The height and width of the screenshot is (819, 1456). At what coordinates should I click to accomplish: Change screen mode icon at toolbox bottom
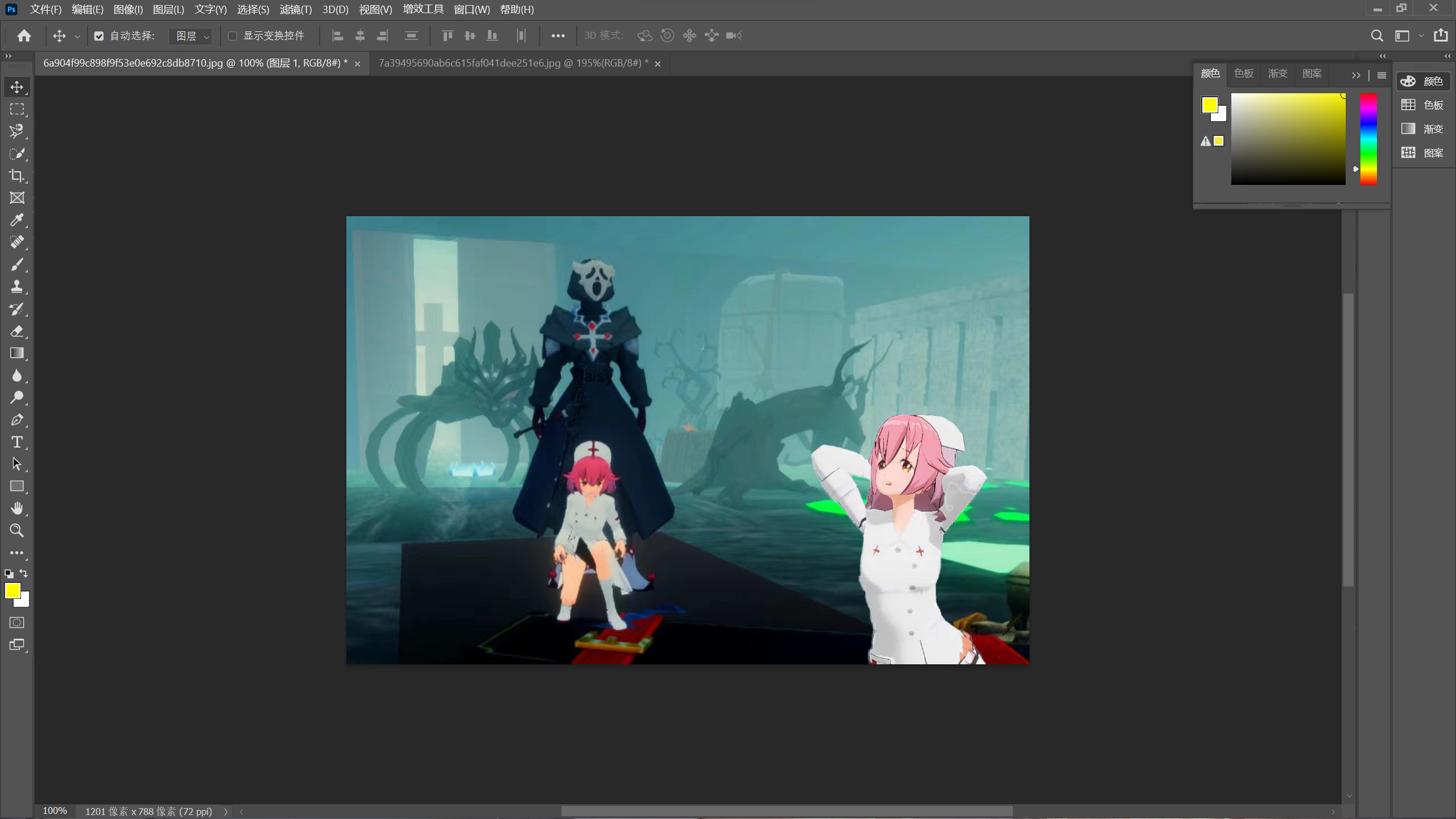pos(17,645)
